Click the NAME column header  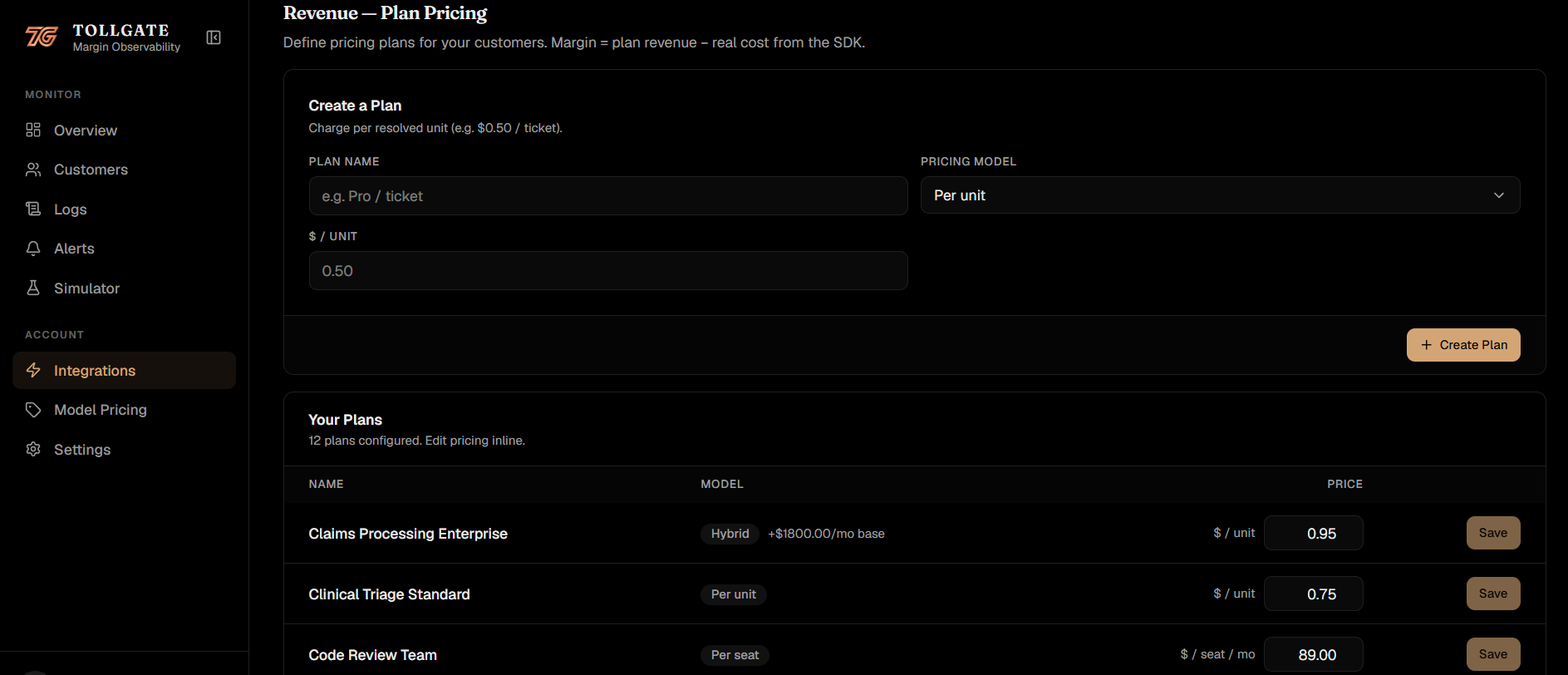click(326, 484)
